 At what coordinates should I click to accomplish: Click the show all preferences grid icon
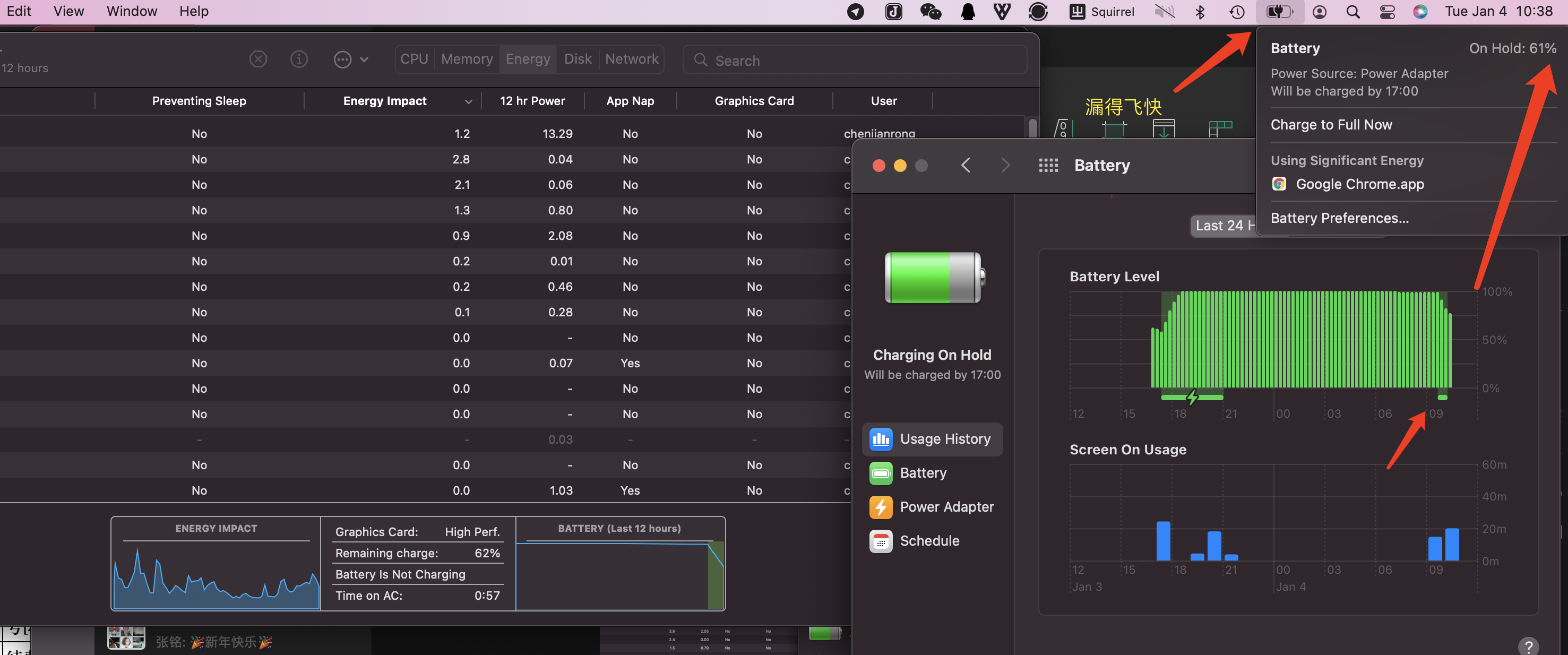1048,166
